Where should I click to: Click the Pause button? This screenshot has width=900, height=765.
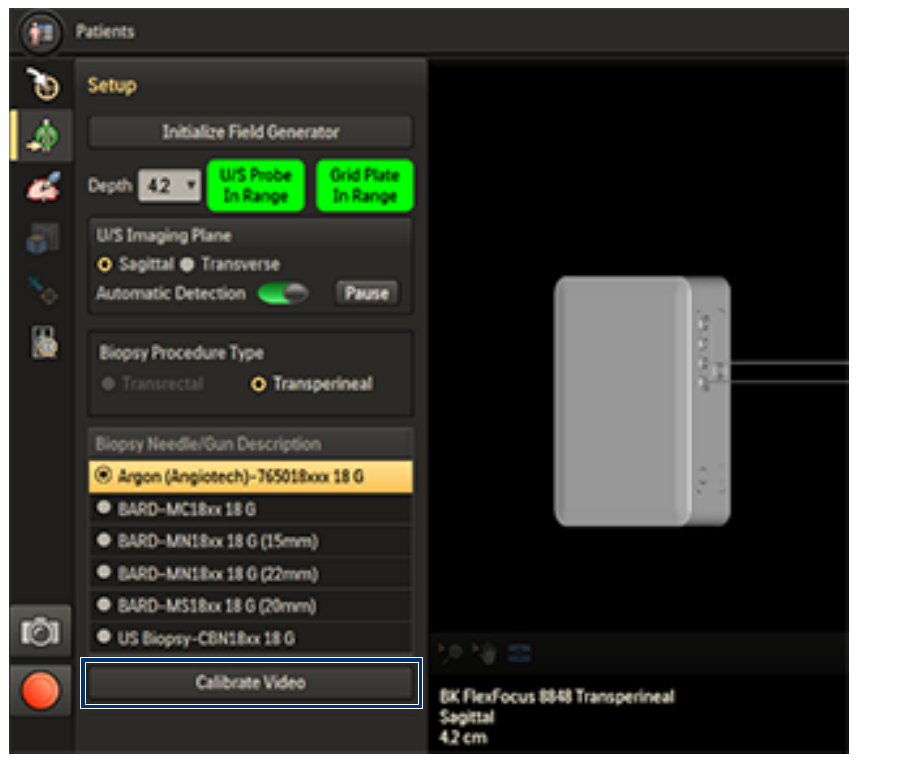pos(367,293)
